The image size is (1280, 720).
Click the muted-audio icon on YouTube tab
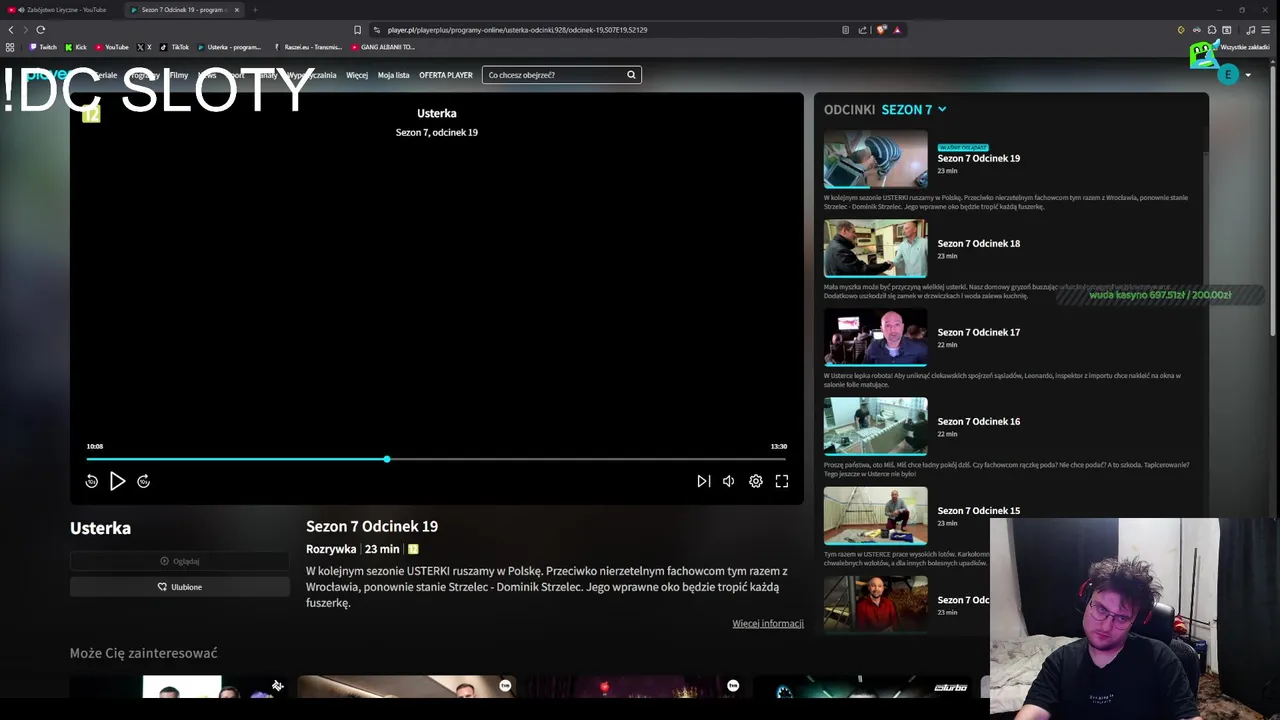coord(21,10)
